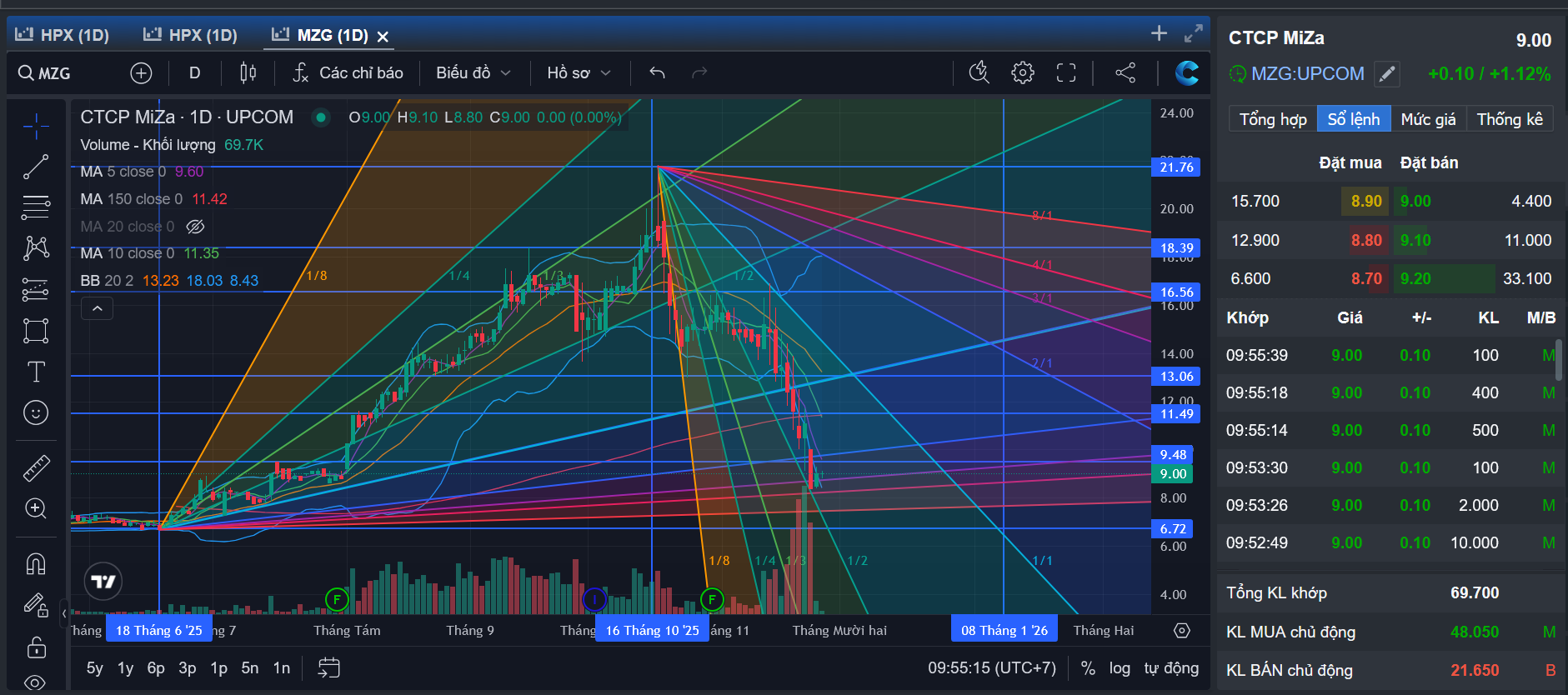Open the Mức giá tab
Screen dimensions: 1568x695
tap(1429, 119)
